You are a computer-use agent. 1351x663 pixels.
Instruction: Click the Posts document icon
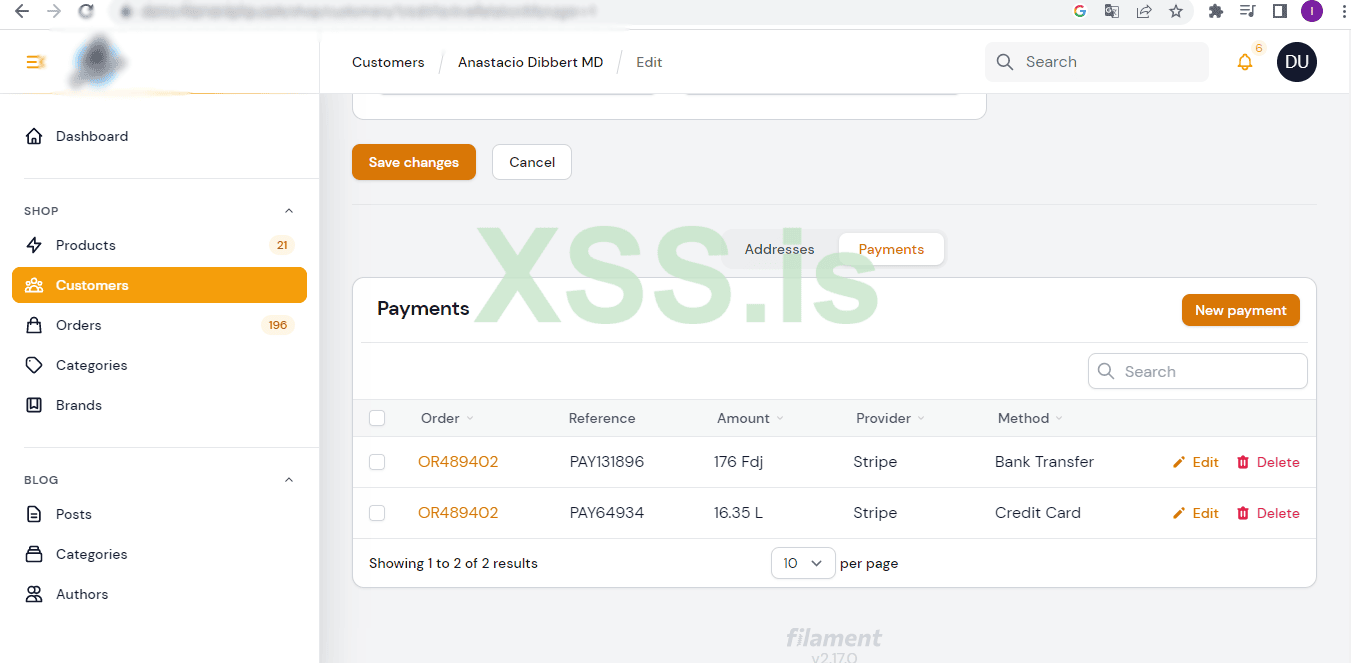pyautogui.click(x=34, y=514)
